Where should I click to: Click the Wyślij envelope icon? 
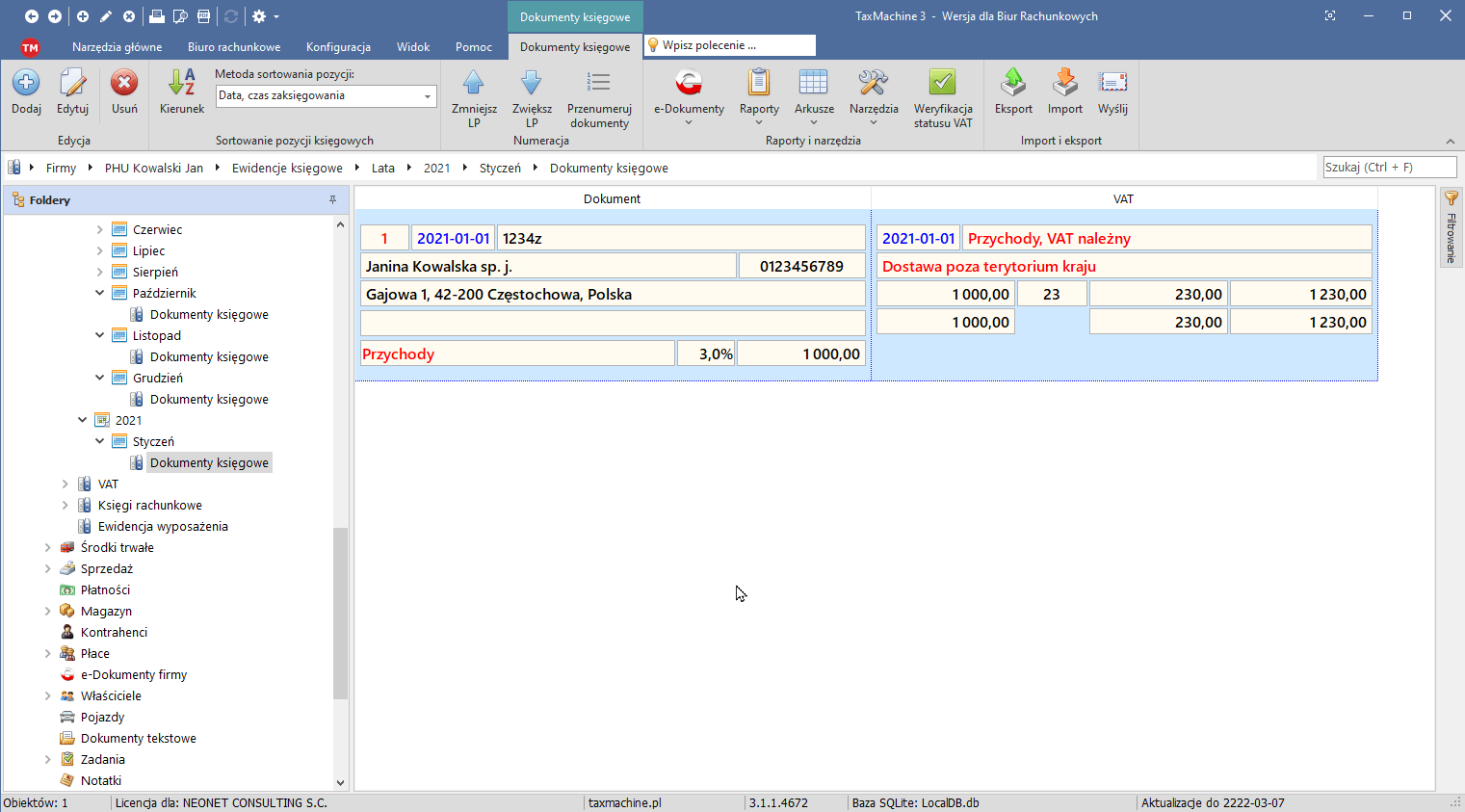coord(1112,84)
